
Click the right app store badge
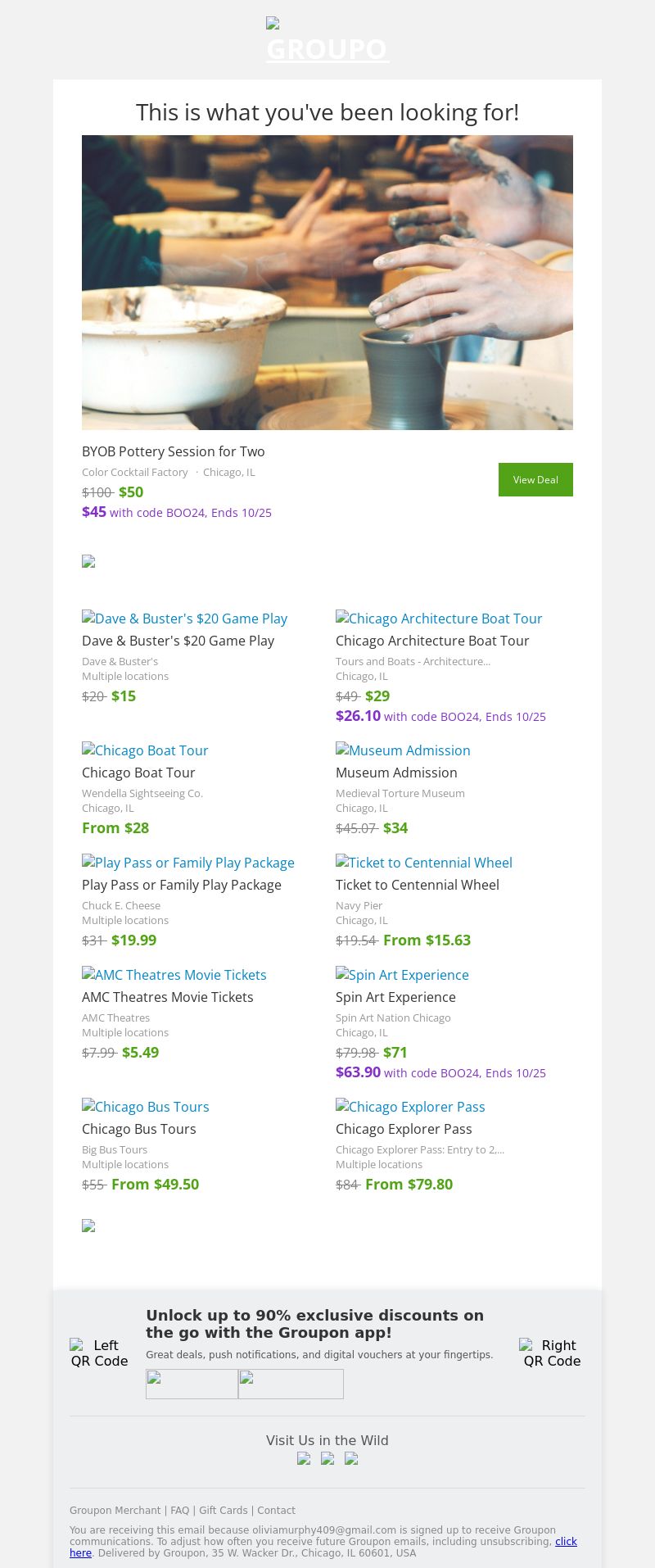291,1384
